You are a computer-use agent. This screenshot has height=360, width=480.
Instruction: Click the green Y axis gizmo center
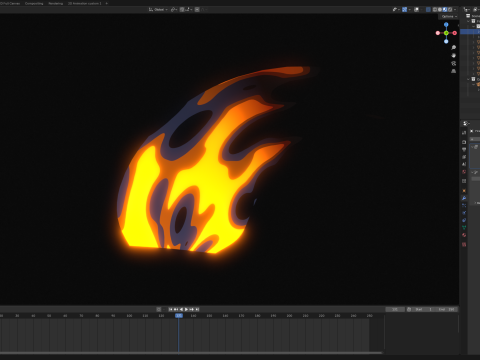(x=446, y=33)
